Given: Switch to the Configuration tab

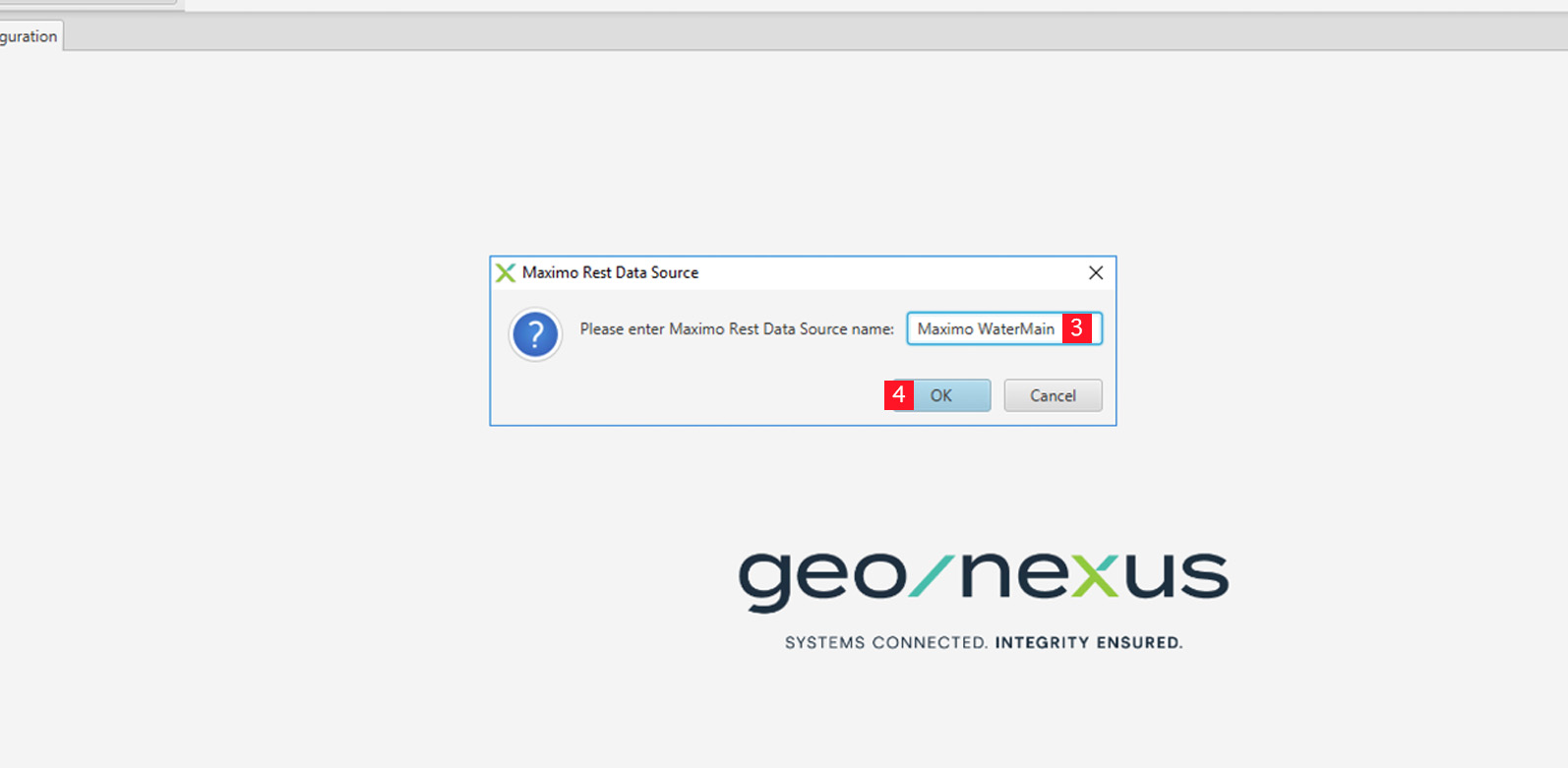Looking at the screenshot, I should pyautogui.click(x=30, y=36).
